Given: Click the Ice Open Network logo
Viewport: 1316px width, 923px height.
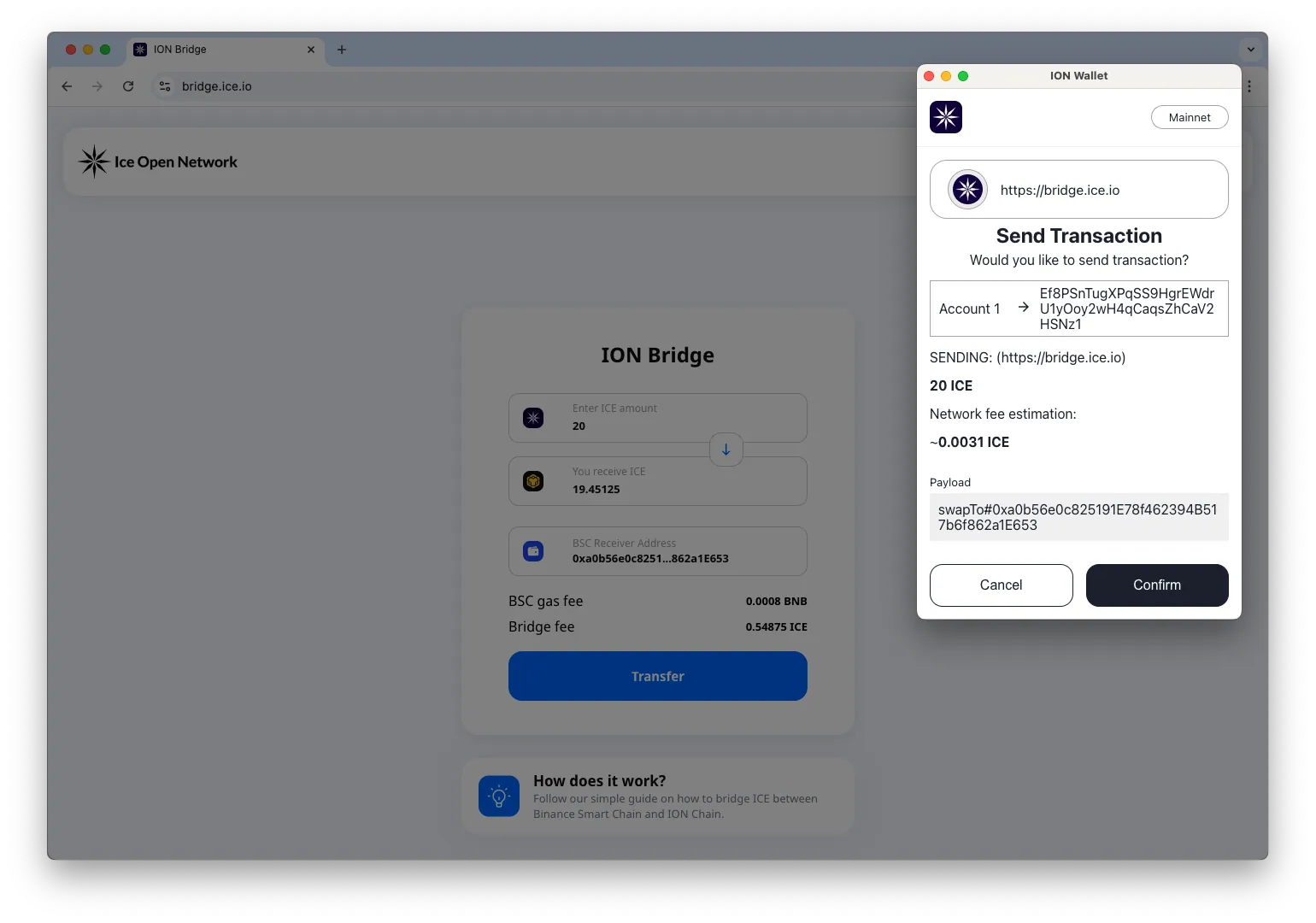Looking at the screenshot, I should 158,162.
